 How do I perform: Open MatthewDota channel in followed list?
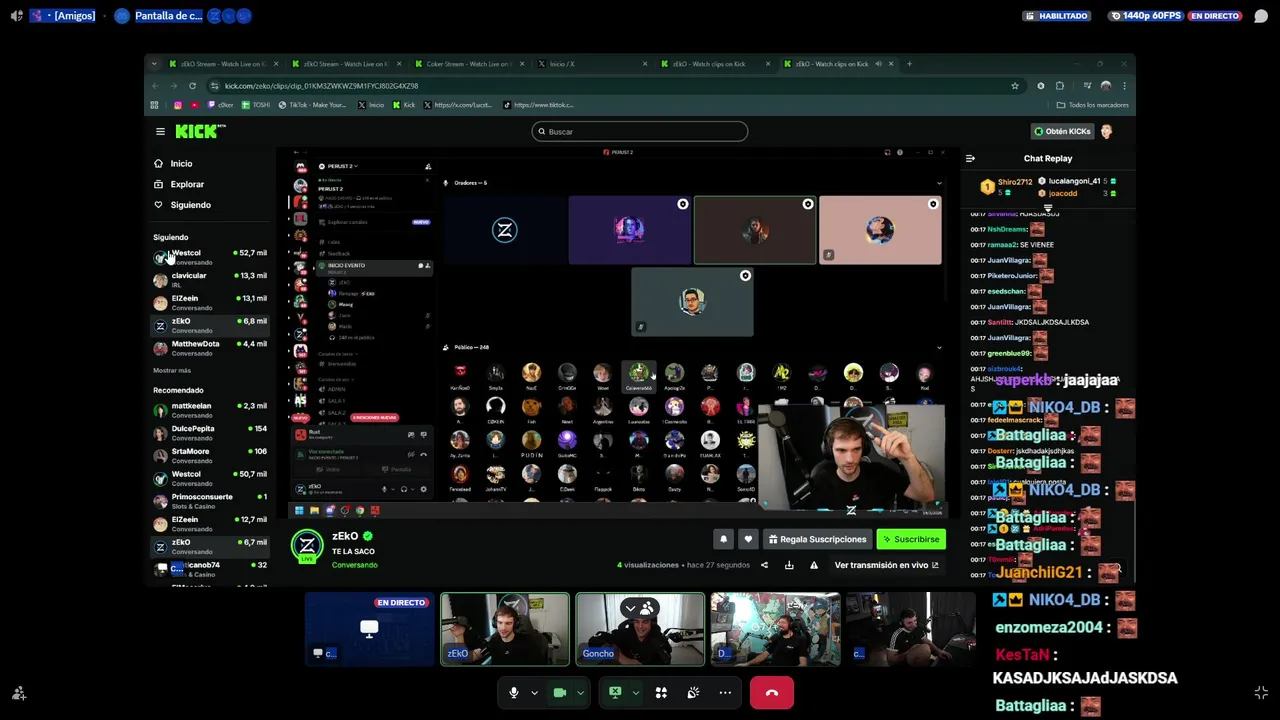click(210, 348)
